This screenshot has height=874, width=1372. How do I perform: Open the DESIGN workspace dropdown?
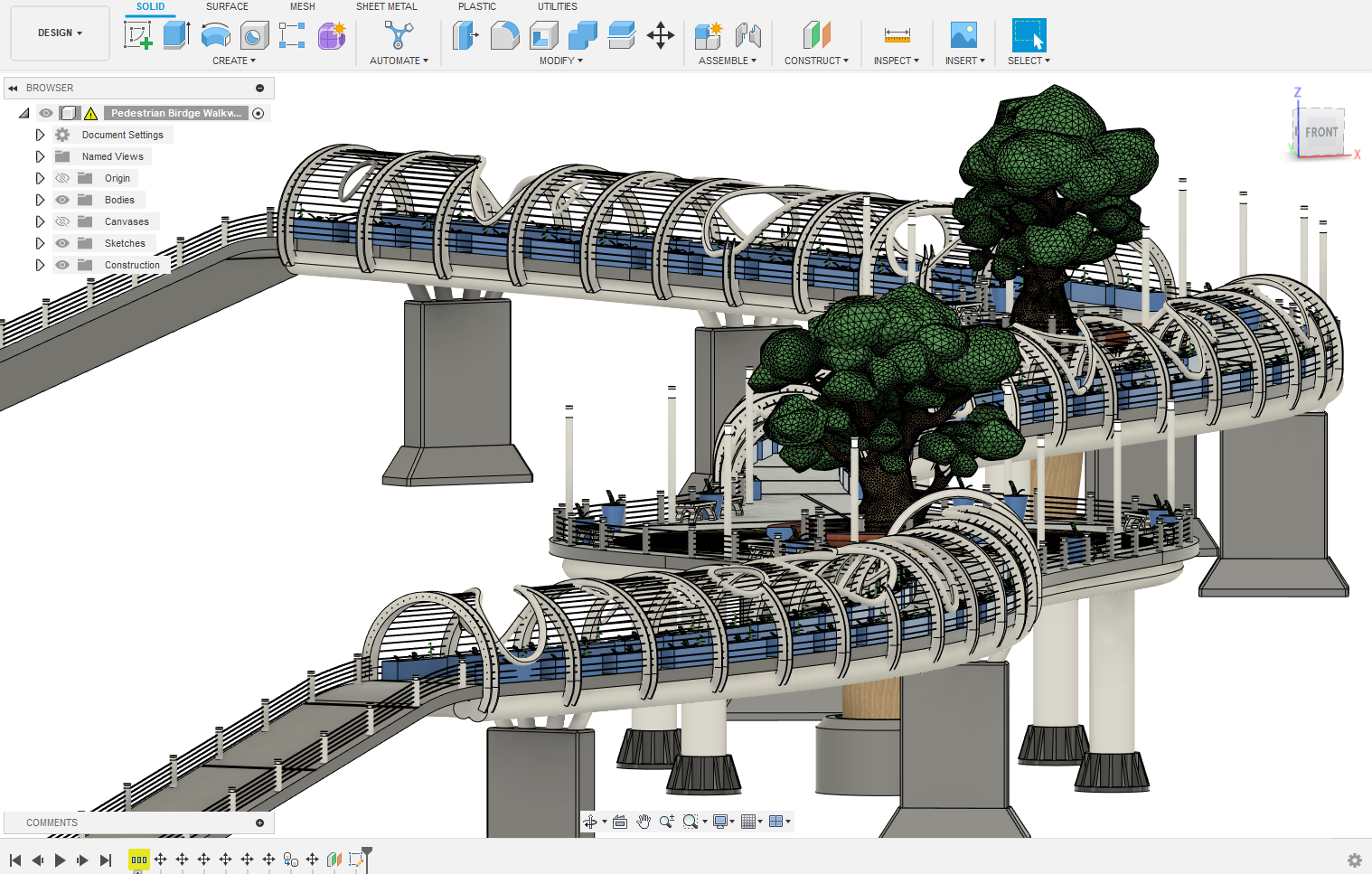pyautogui.click(x=58, y=33)
